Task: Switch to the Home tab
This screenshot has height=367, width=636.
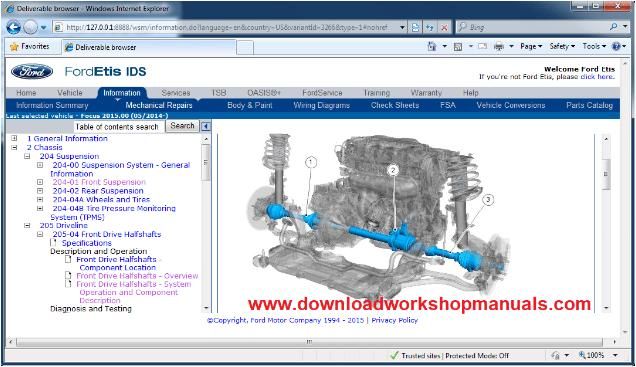Action: (26, 92)
